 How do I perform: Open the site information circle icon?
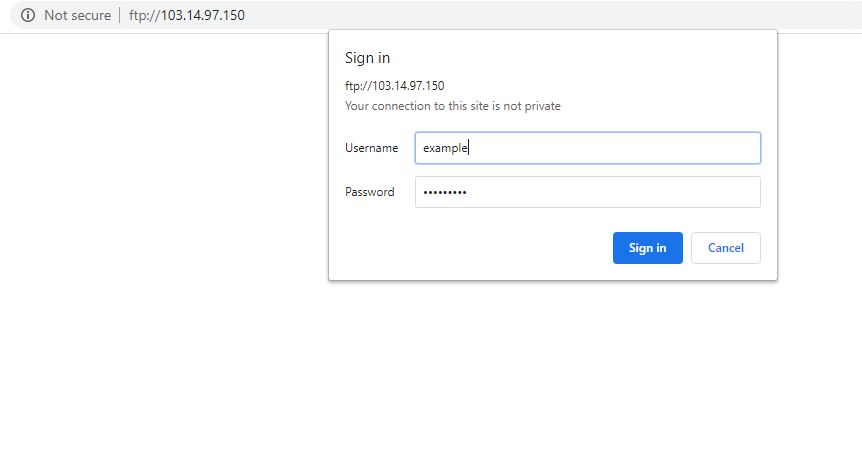27,15
